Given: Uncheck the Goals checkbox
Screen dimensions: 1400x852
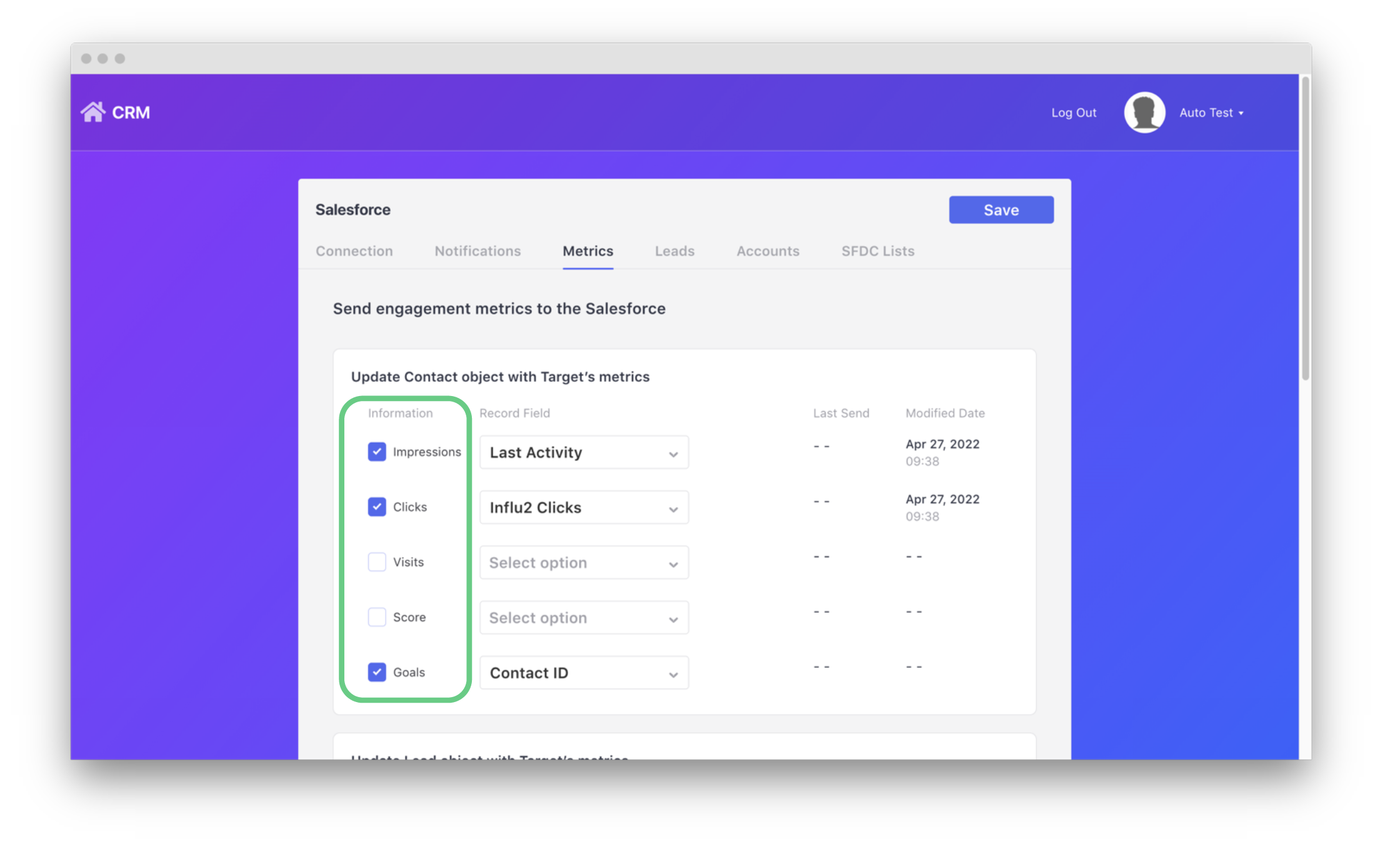Looking at the screenshot, I should pyautogui.click(x=377, y=672).
